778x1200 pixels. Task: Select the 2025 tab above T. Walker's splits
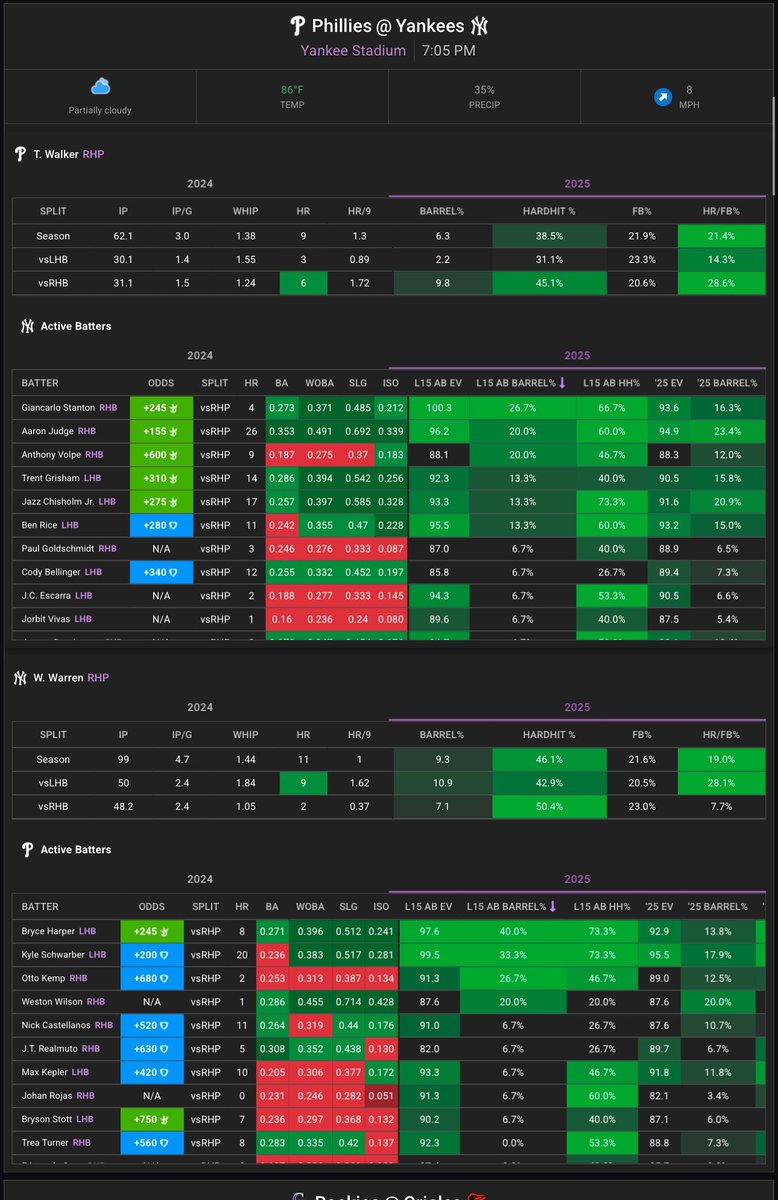(x=577, y=184)
